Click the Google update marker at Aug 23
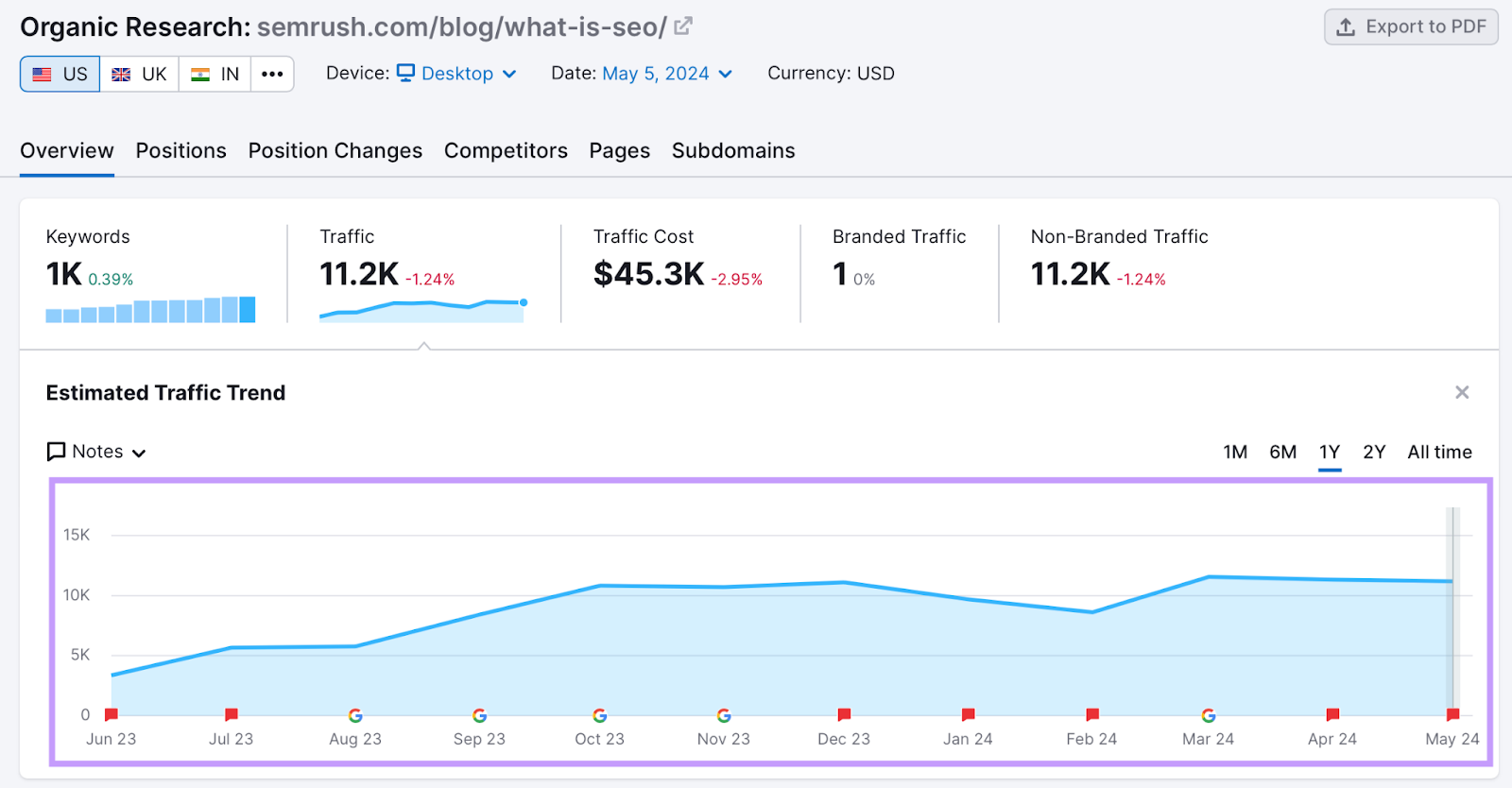 coord(355,715)
